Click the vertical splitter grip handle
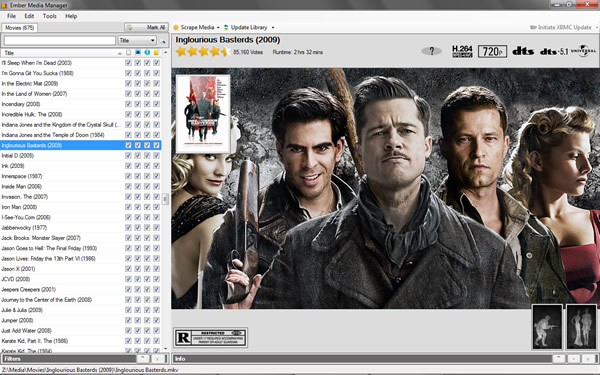Screen dimensions: 600x375 (165, 199)
